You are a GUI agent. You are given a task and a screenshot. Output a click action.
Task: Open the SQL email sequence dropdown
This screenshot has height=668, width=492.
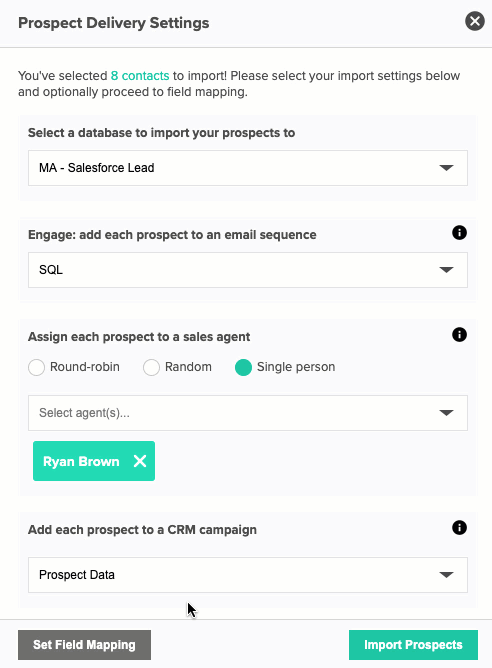click(248, 270)
